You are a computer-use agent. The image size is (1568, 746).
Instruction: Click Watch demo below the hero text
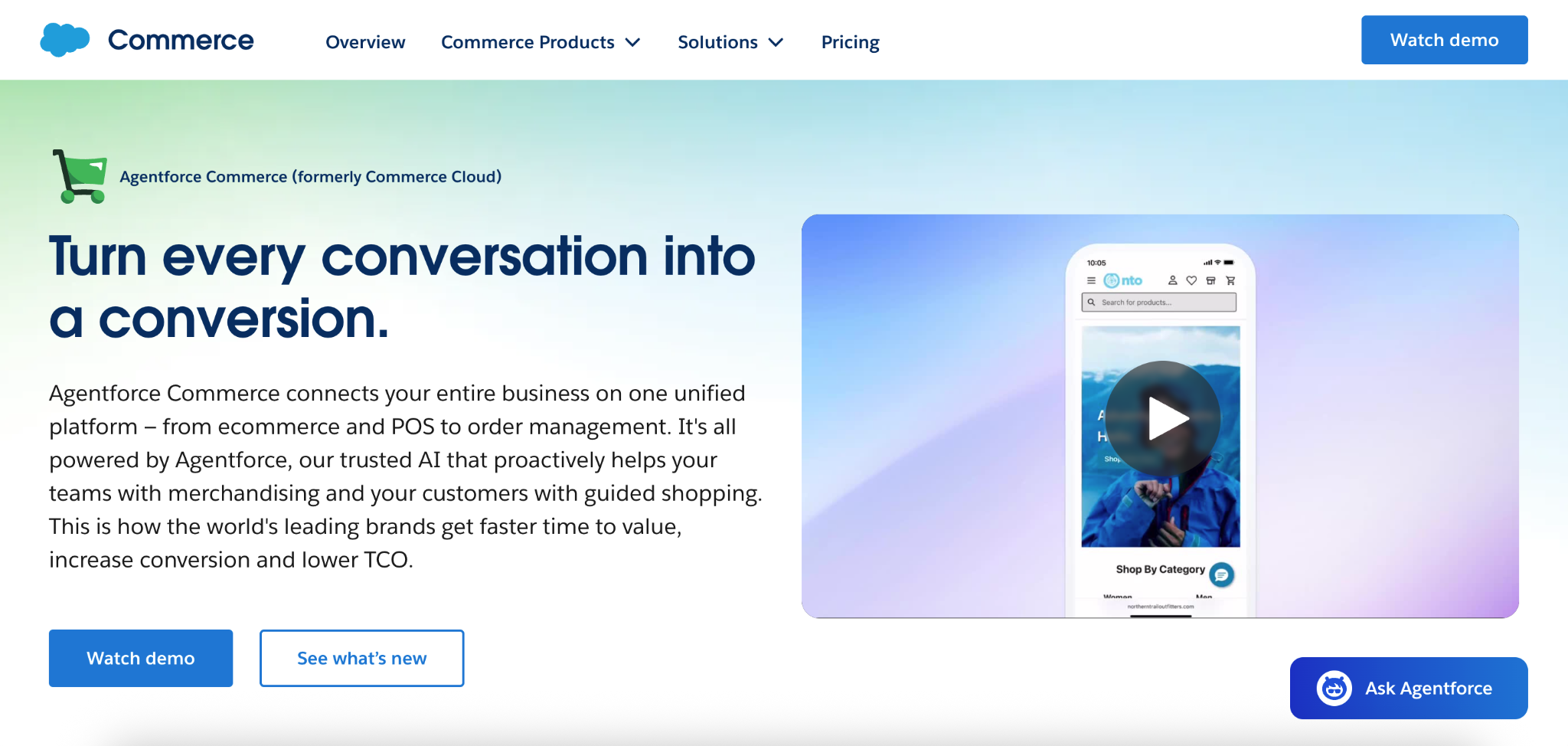pos(141,658)
